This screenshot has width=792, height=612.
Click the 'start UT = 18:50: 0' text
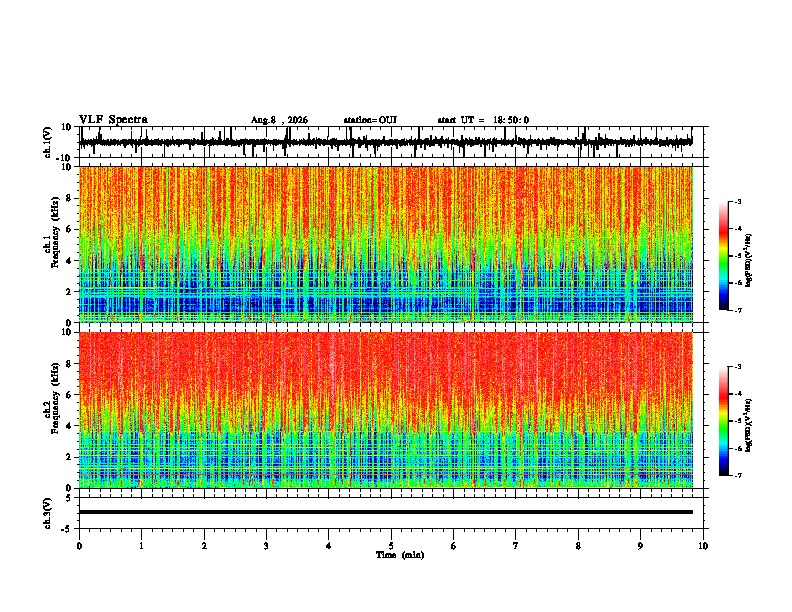coord(483,120)
